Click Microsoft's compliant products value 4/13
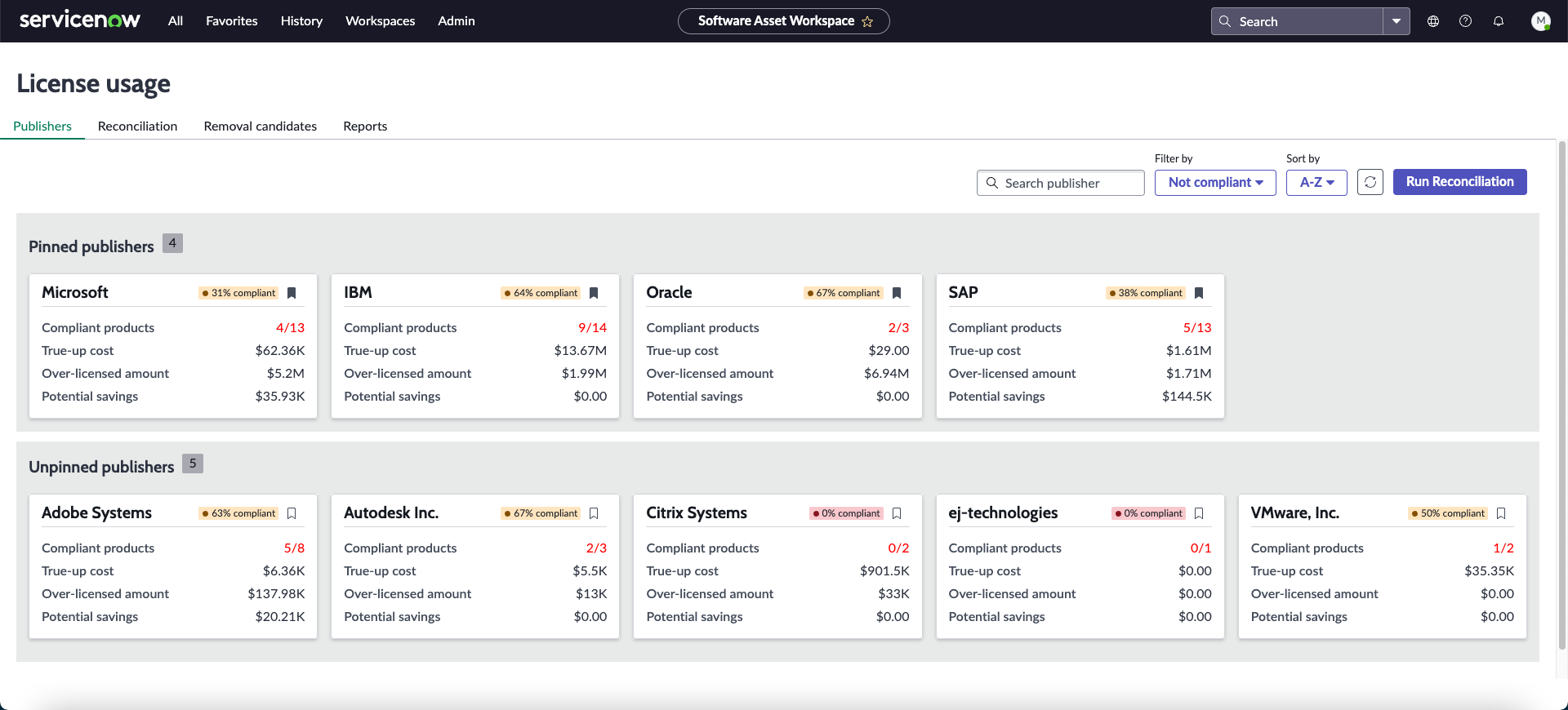The width and height of the screenshot is (1568, 710). point(290,327)
